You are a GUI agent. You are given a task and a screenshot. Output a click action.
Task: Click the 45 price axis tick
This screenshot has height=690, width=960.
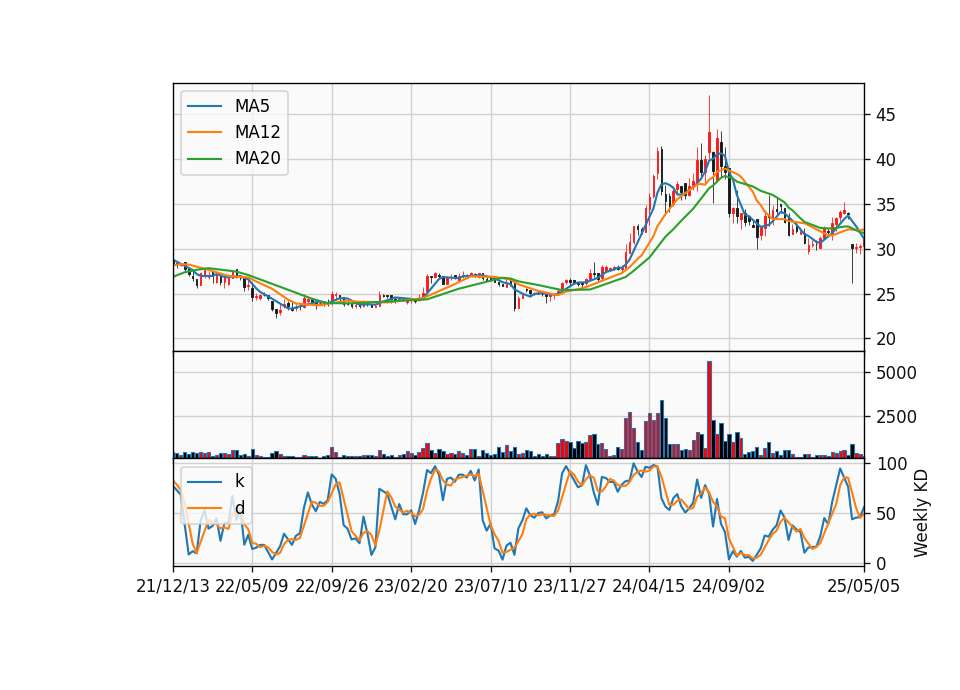pyautogui.click(x=885, y=115)
